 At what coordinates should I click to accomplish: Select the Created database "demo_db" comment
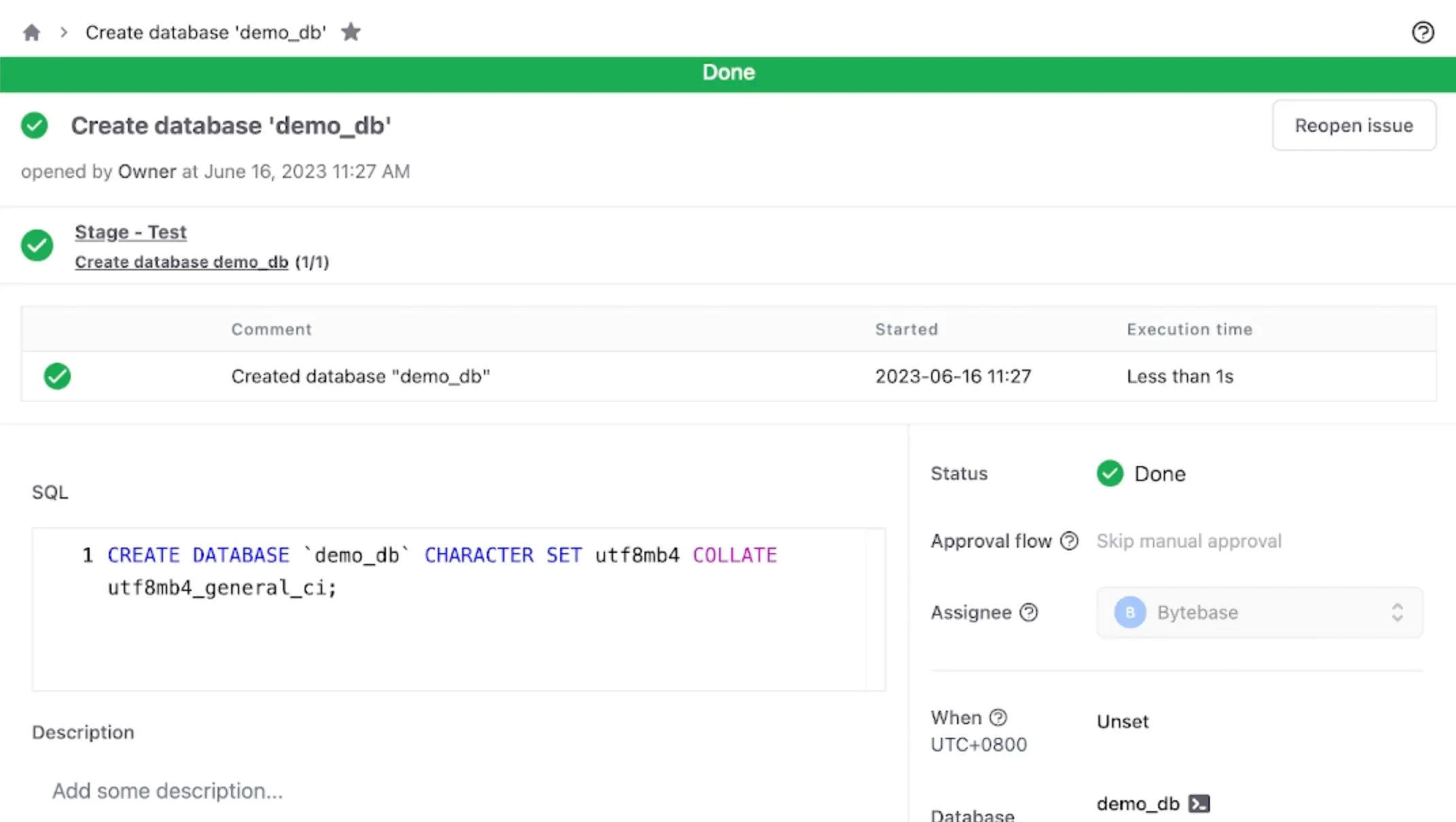(360, 376)
